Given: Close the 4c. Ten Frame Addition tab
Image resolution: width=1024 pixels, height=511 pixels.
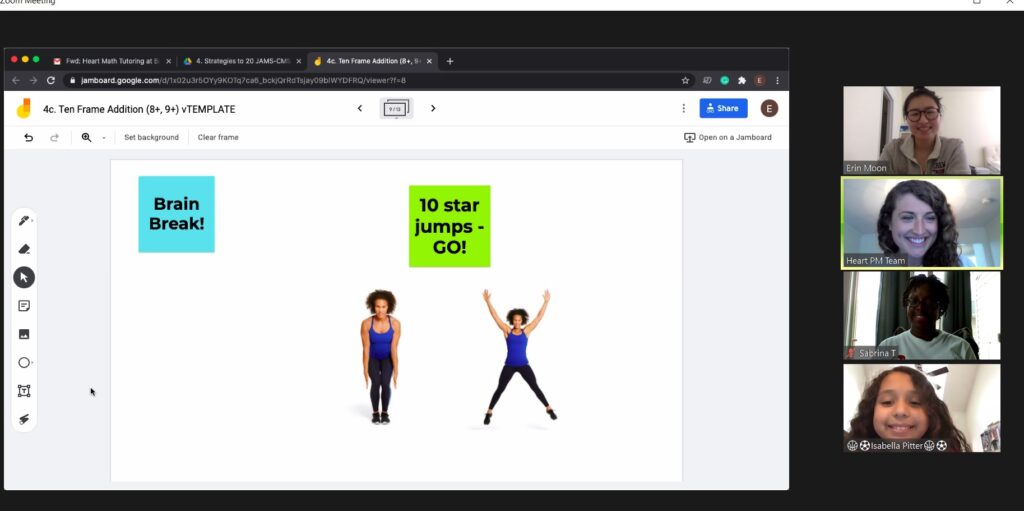Looking at the screenshot, I should (429, 61).
